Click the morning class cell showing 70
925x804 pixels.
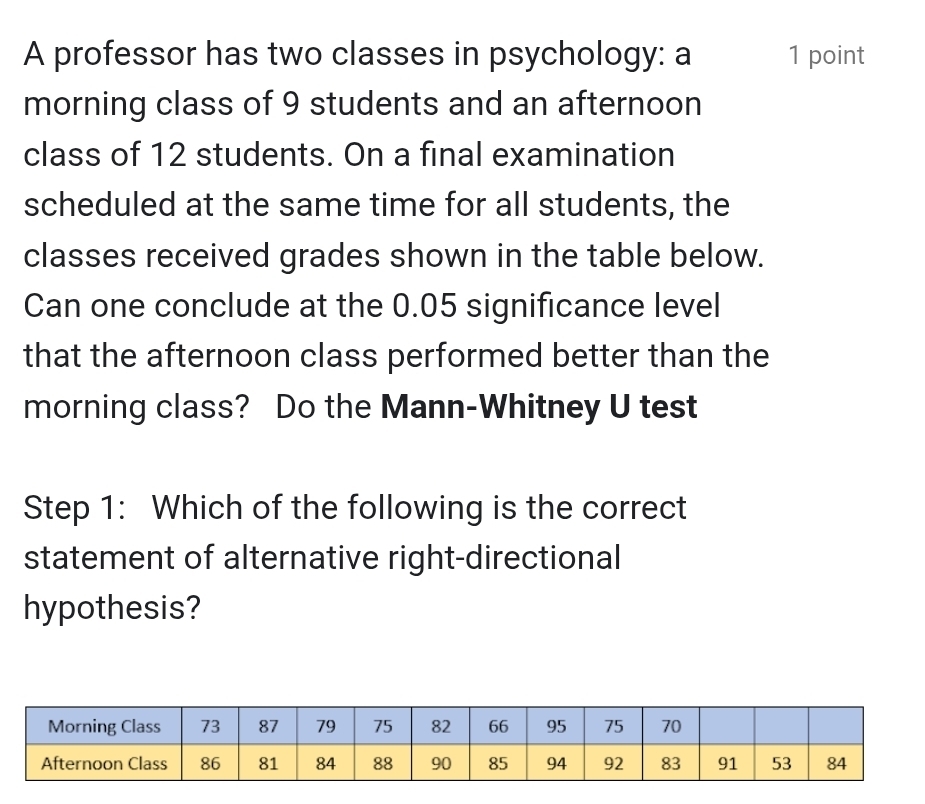click(x=671, y=726)
